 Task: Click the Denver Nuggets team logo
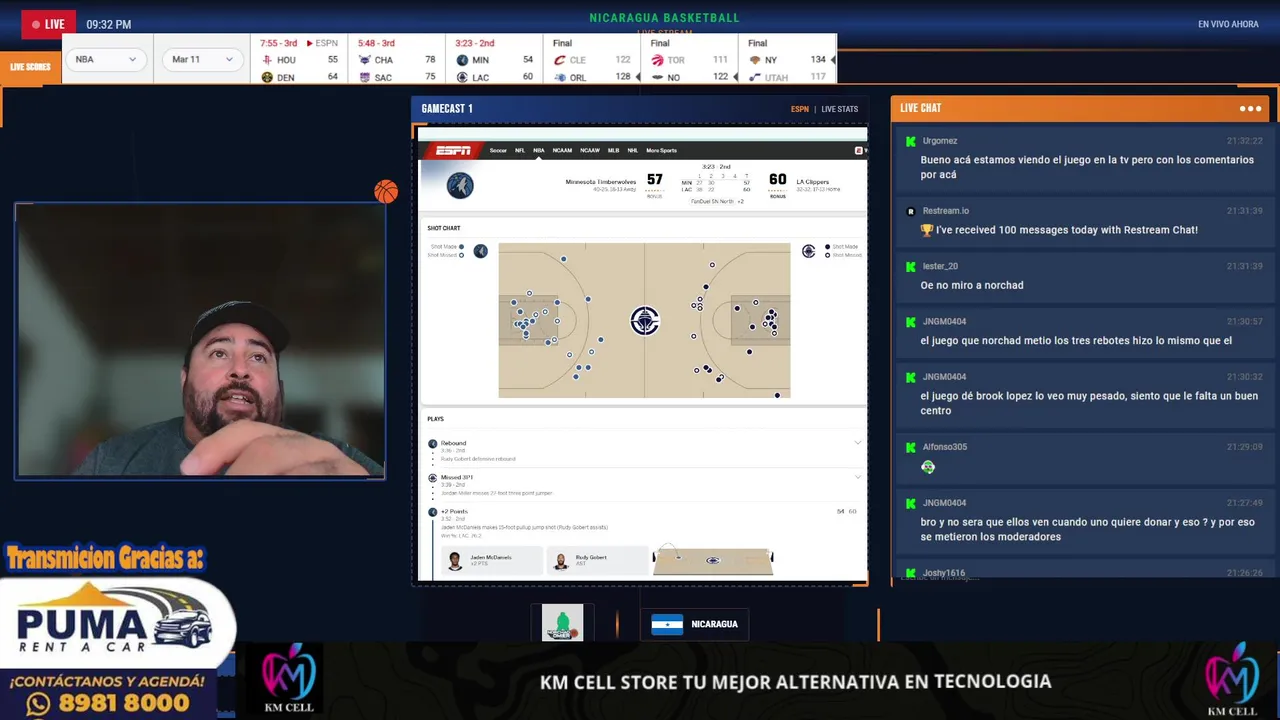pos(267,77)
